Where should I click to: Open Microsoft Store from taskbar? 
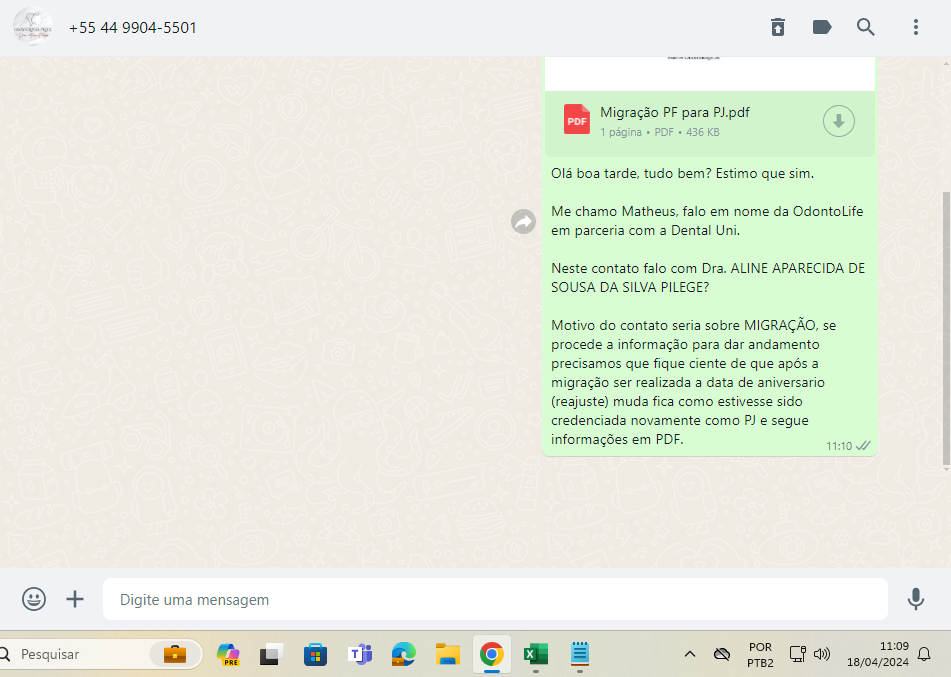pyautogui.click(x=315, y=654)
